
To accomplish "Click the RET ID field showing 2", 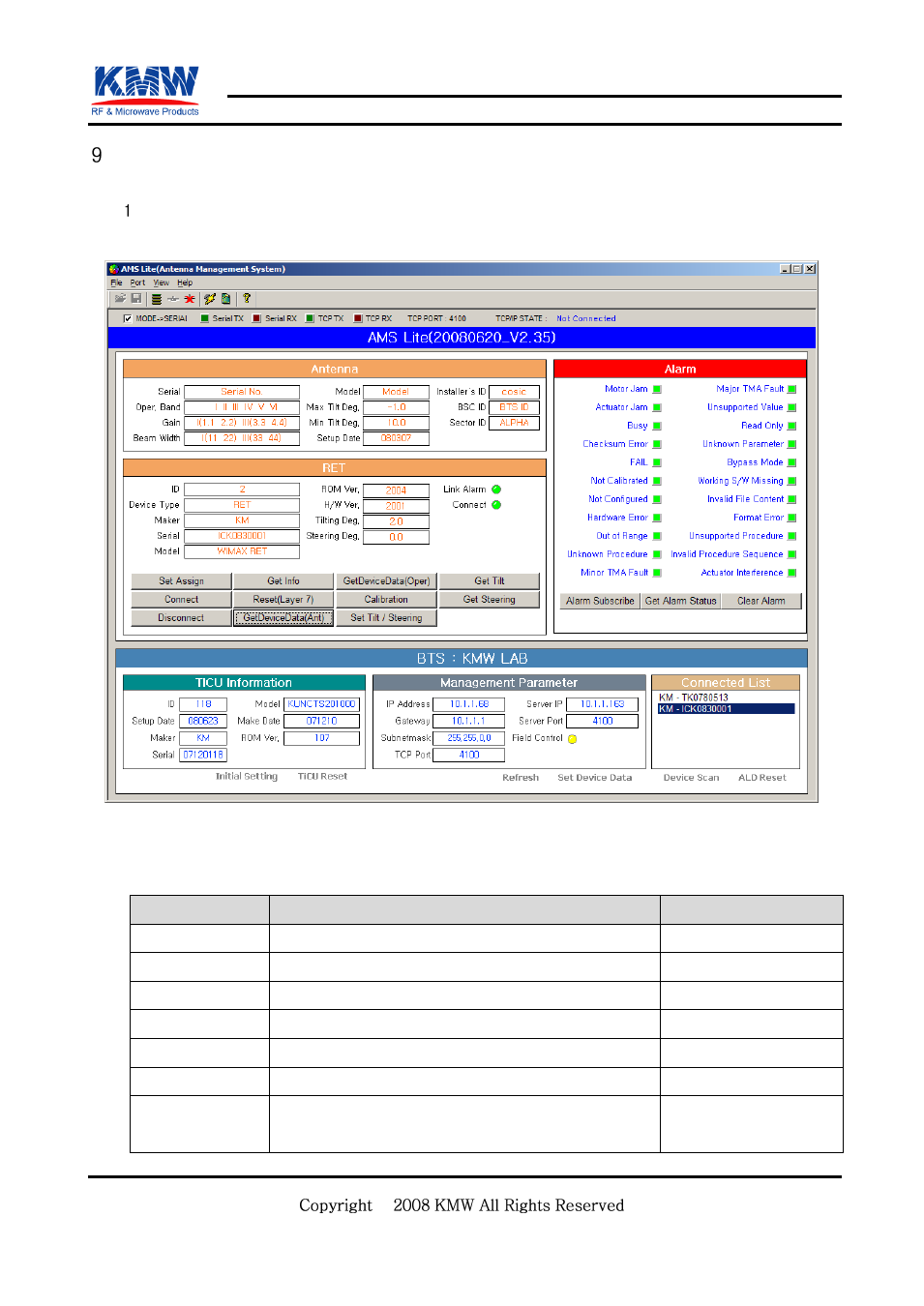I will (x=242, y=490).
